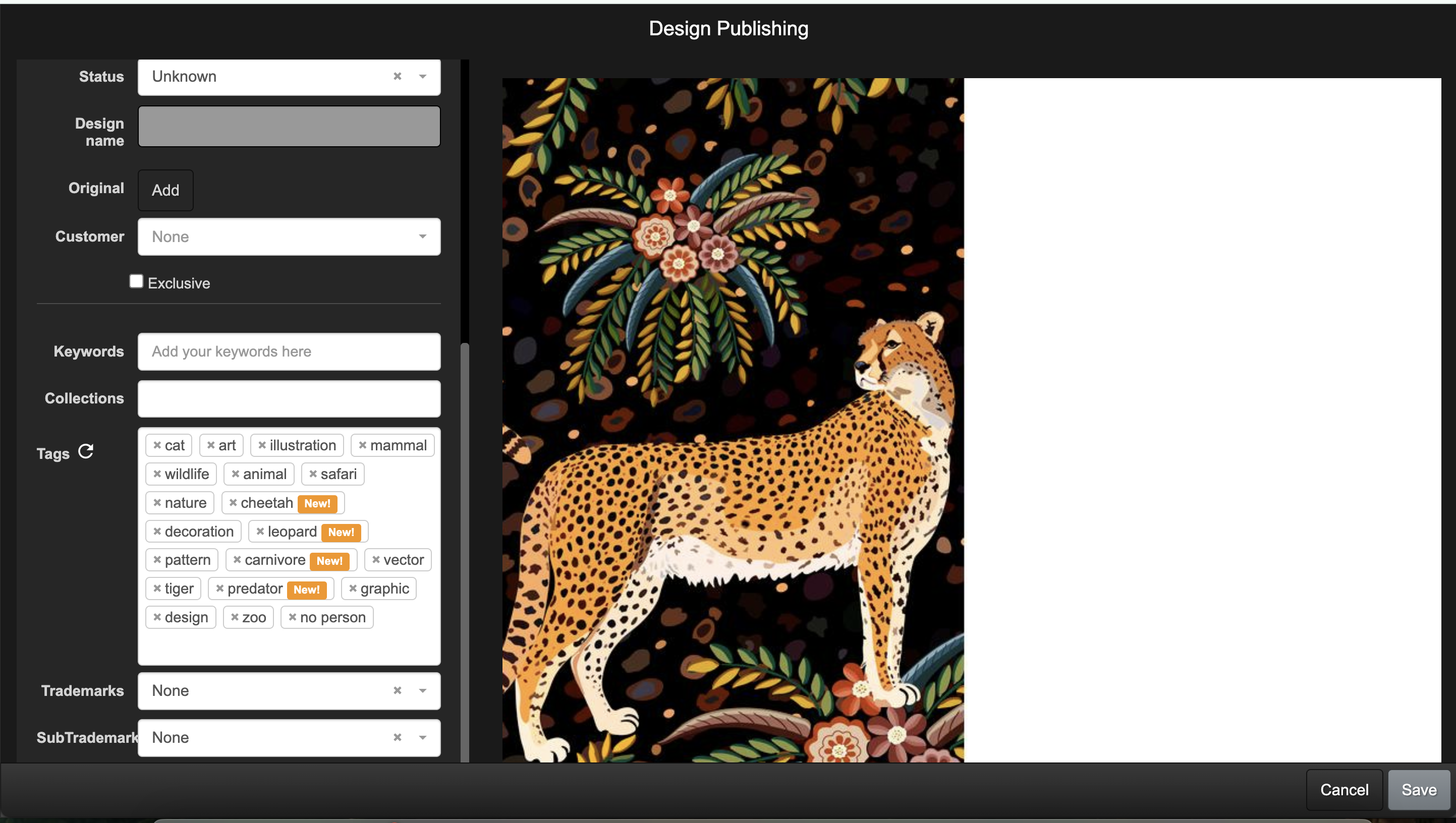Image resolution: width=1456 pixels, height=823 pixels.
Task: Delete the 'leopard' tag
Action: [260, 532]
